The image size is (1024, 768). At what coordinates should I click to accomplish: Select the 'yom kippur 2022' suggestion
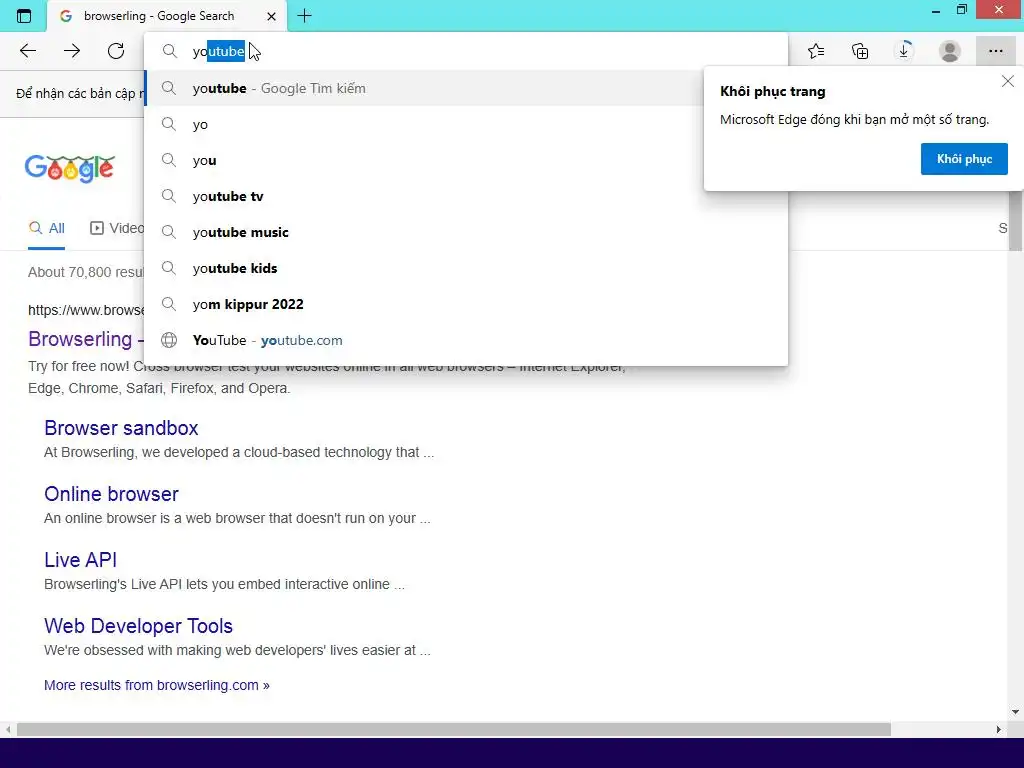pos(466,304)
